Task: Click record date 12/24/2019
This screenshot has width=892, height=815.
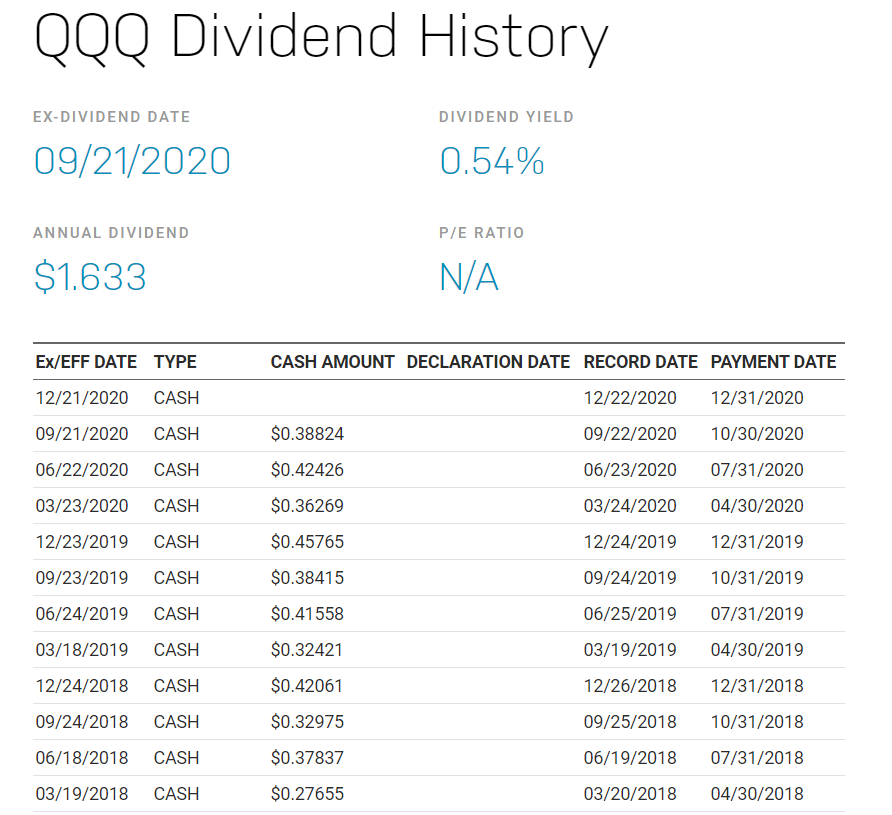Action: (630, 541)
